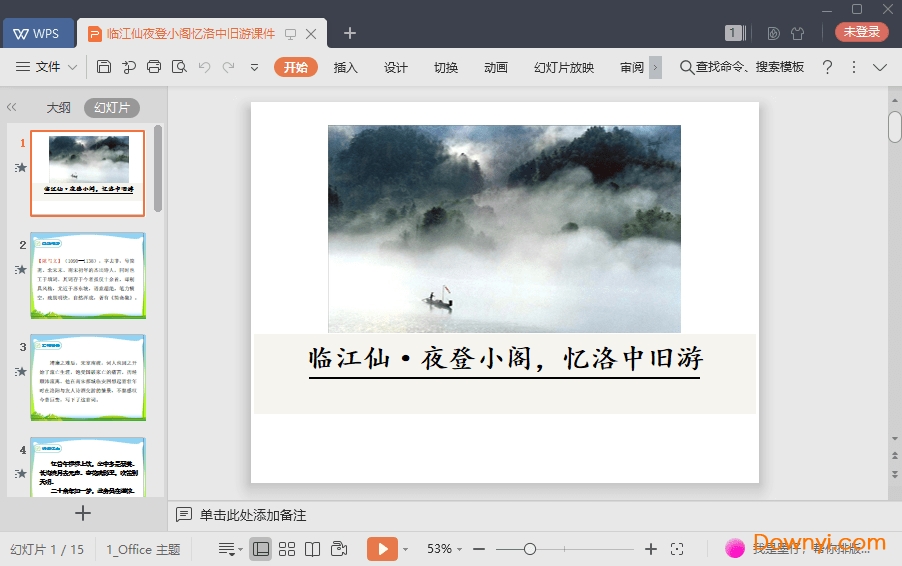Select the 临江仙 document tab
Viewport: 902px width, 566px height.
point(190,33)
